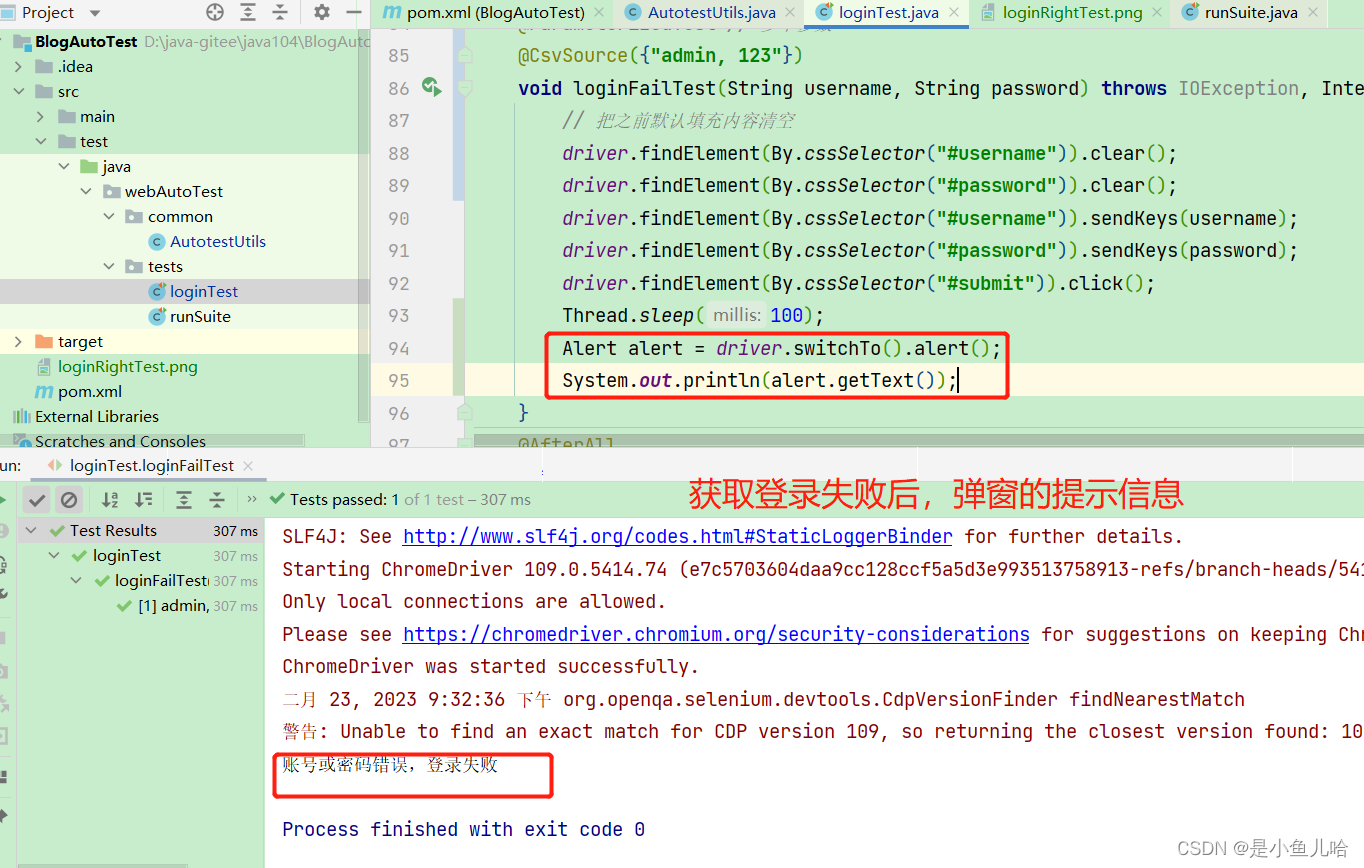This screenshot has height=868, width=1364.
Task: Open the Project view dropdown
Action: coord(96,13)
